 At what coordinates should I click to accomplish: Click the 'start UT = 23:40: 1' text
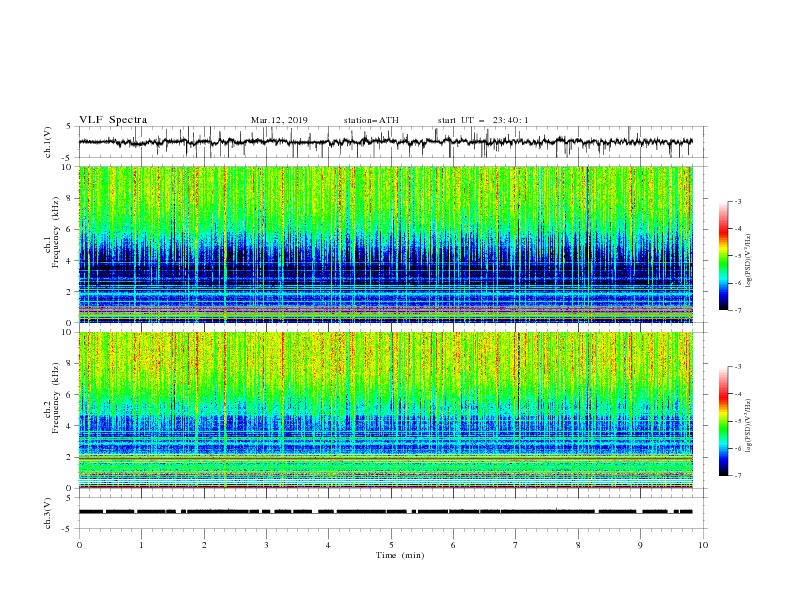click(x=482, y=120)
